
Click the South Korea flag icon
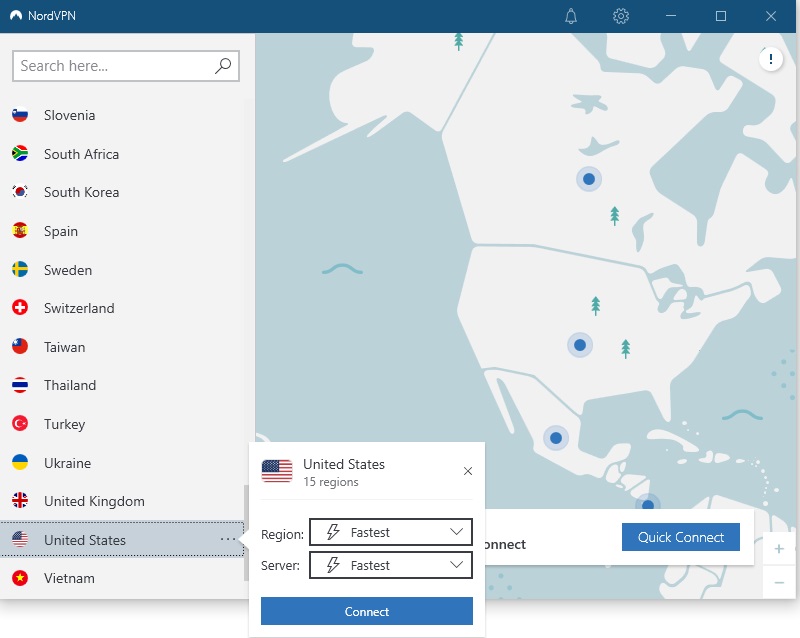tap(20, 192)
